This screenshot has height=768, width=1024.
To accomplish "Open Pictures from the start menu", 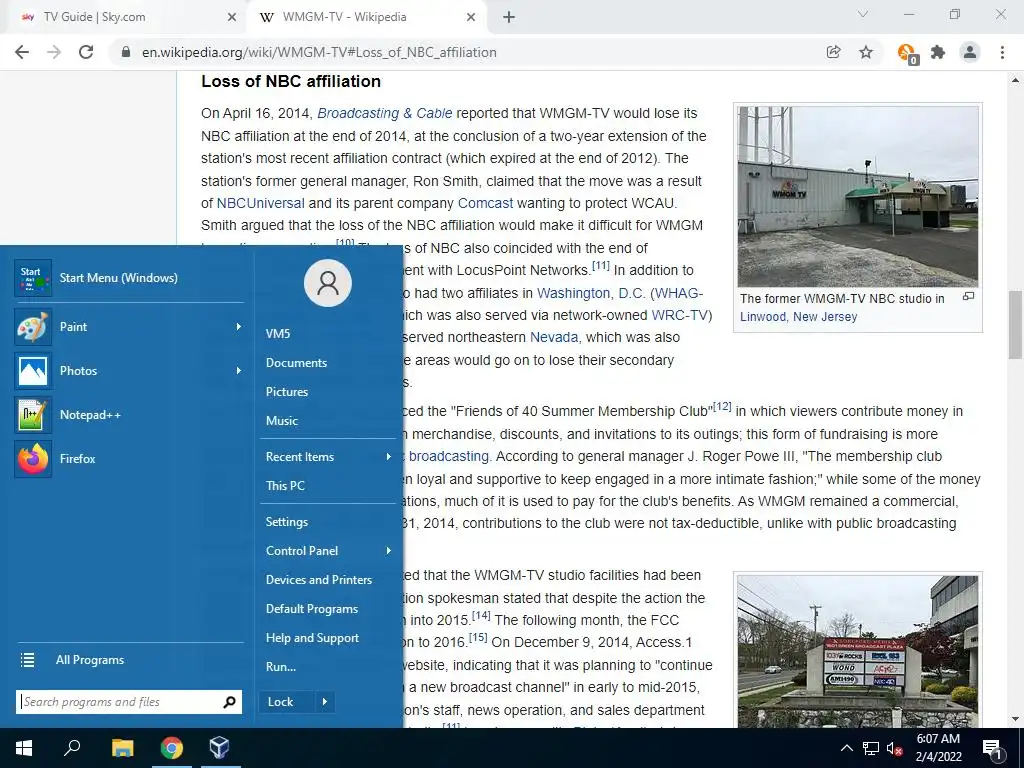I will click(287, 392).
